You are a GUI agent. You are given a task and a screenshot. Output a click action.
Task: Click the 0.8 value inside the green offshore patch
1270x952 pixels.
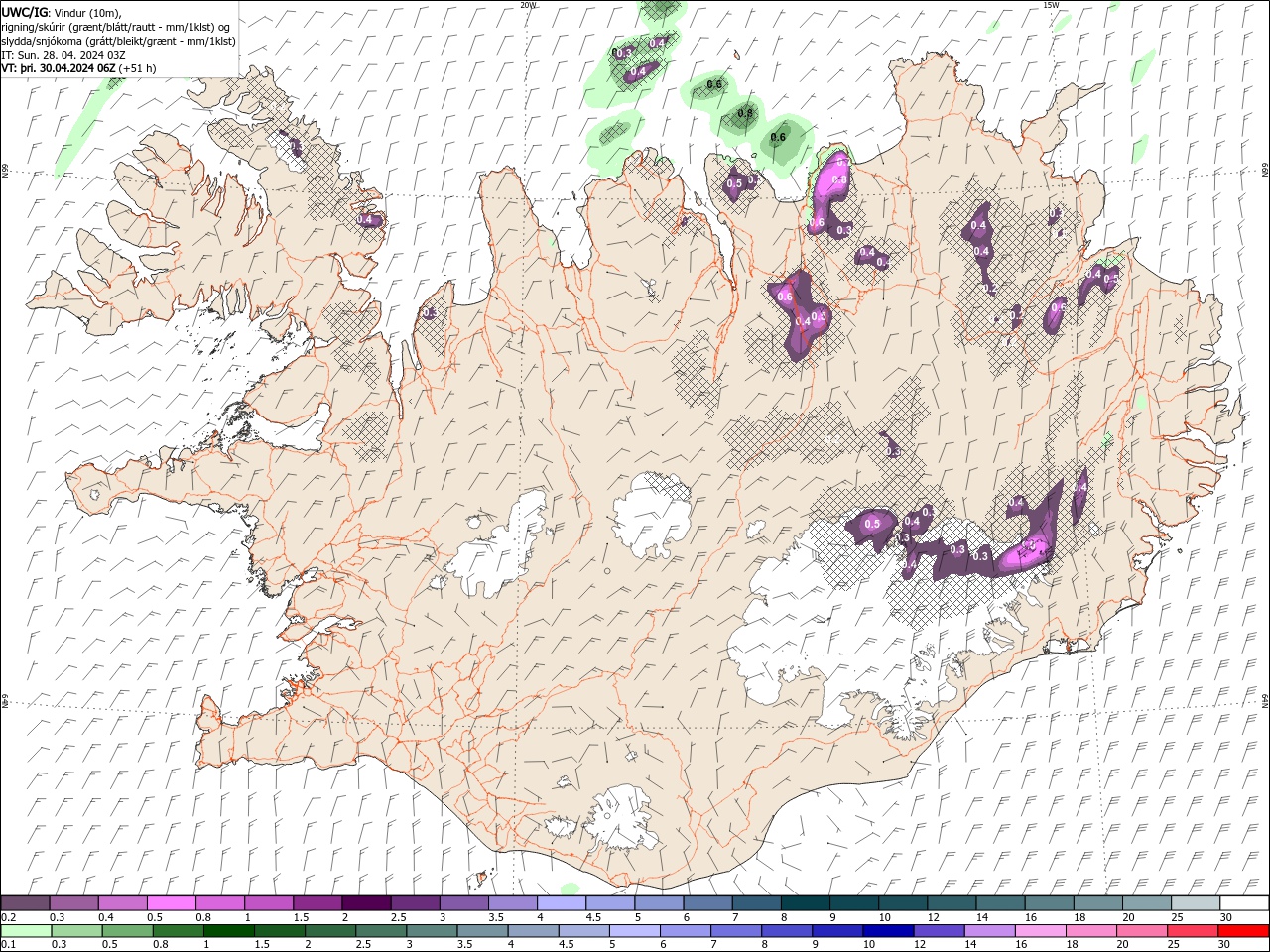pos(745,114)
